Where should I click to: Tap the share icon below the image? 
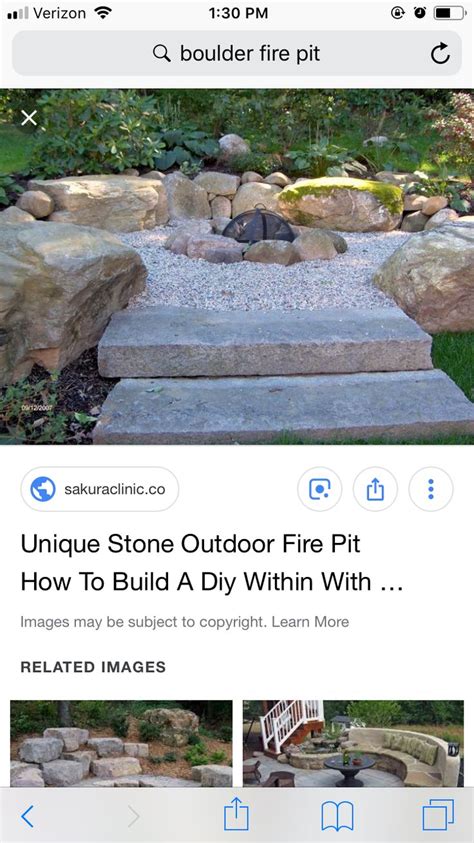[x=375, y=489]
